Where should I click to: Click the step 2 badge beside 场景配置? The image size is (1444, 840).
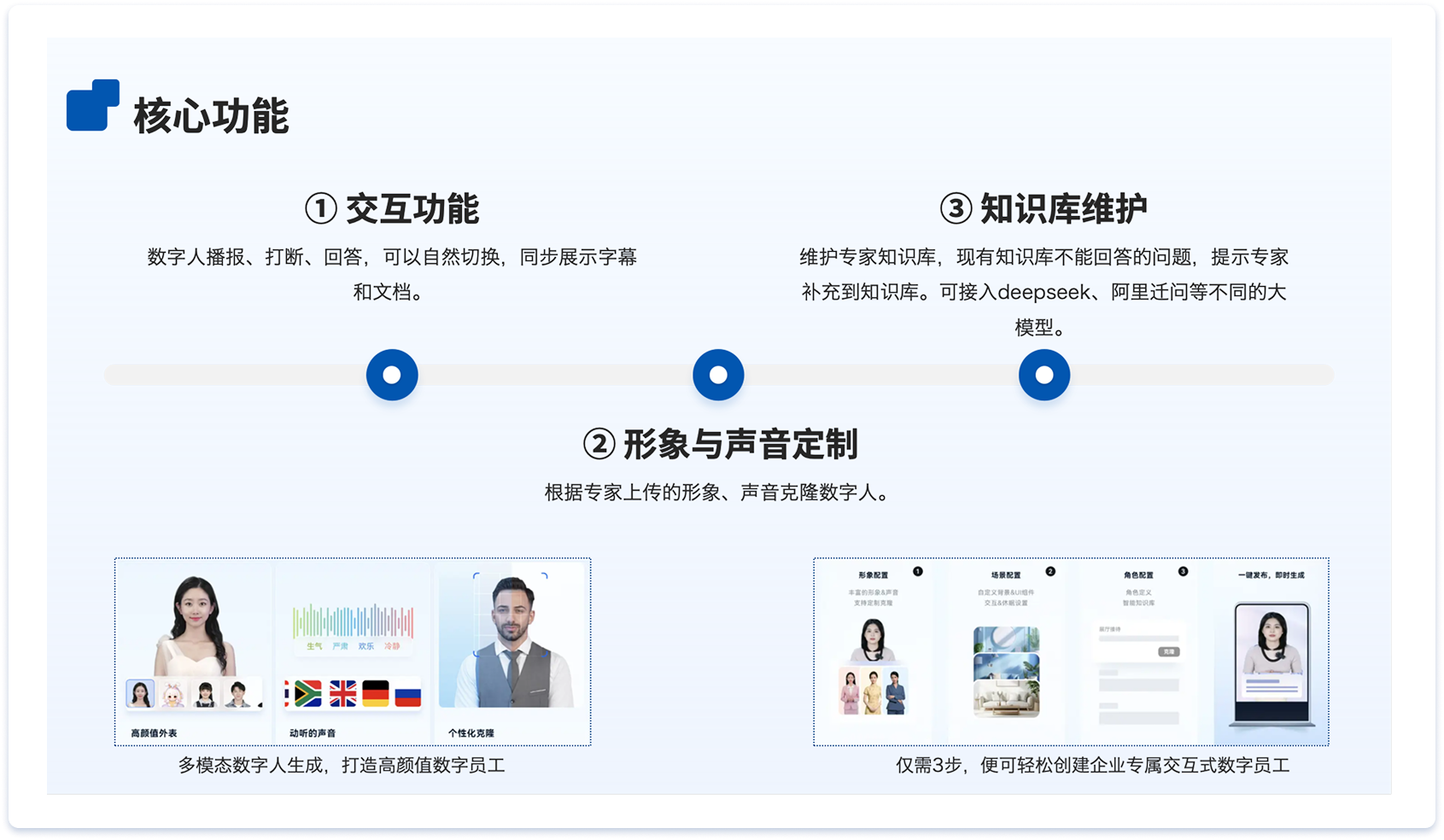tap(1050, 571)
